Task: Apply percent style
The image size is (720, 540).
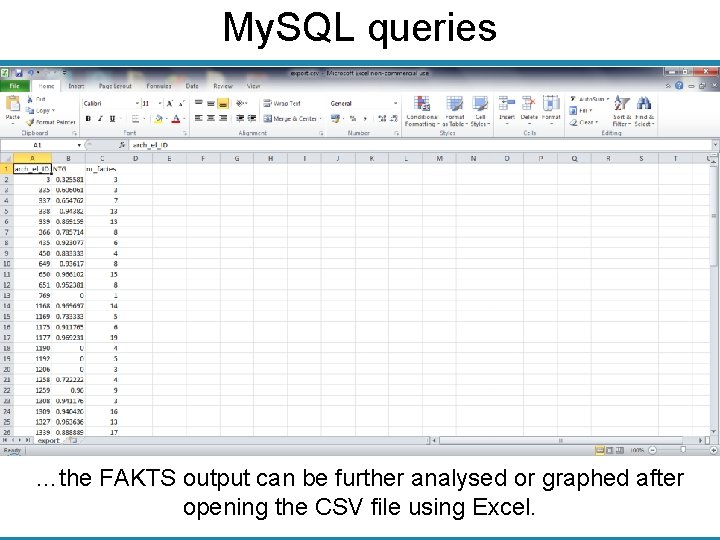Action: click(353, 119)
